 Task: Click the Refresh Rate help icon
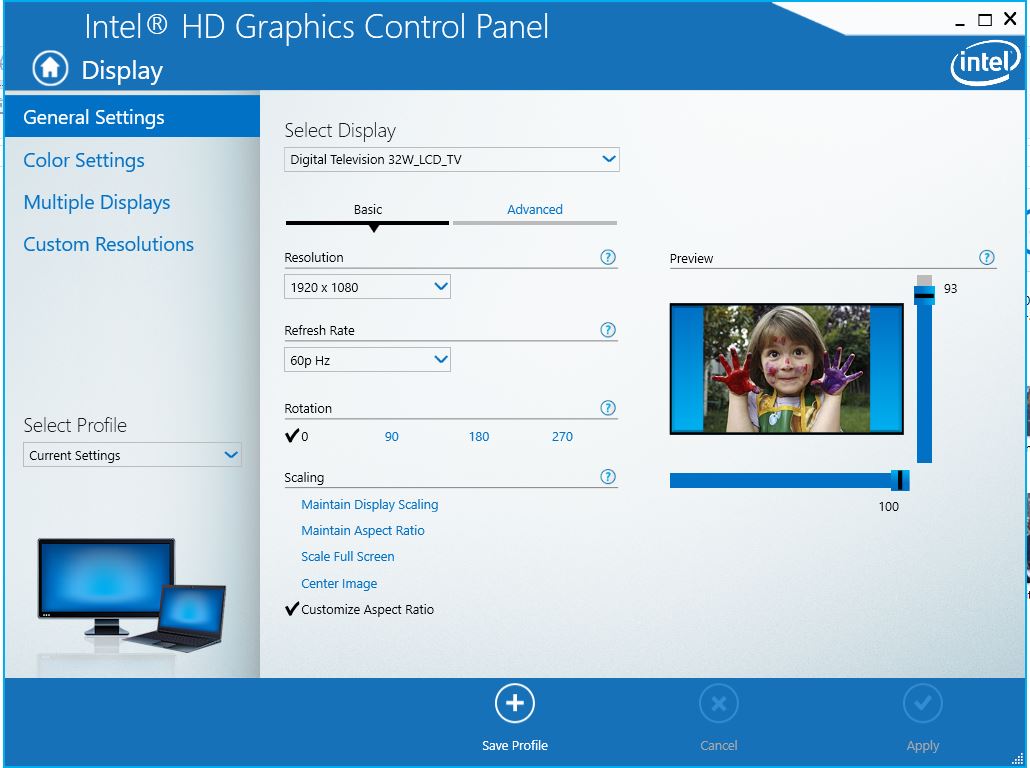tap(607, 330)
